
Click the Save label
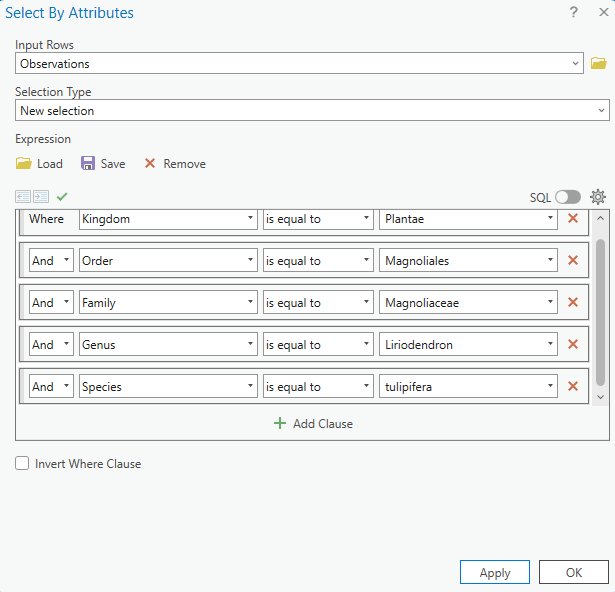tap(113, 164)
